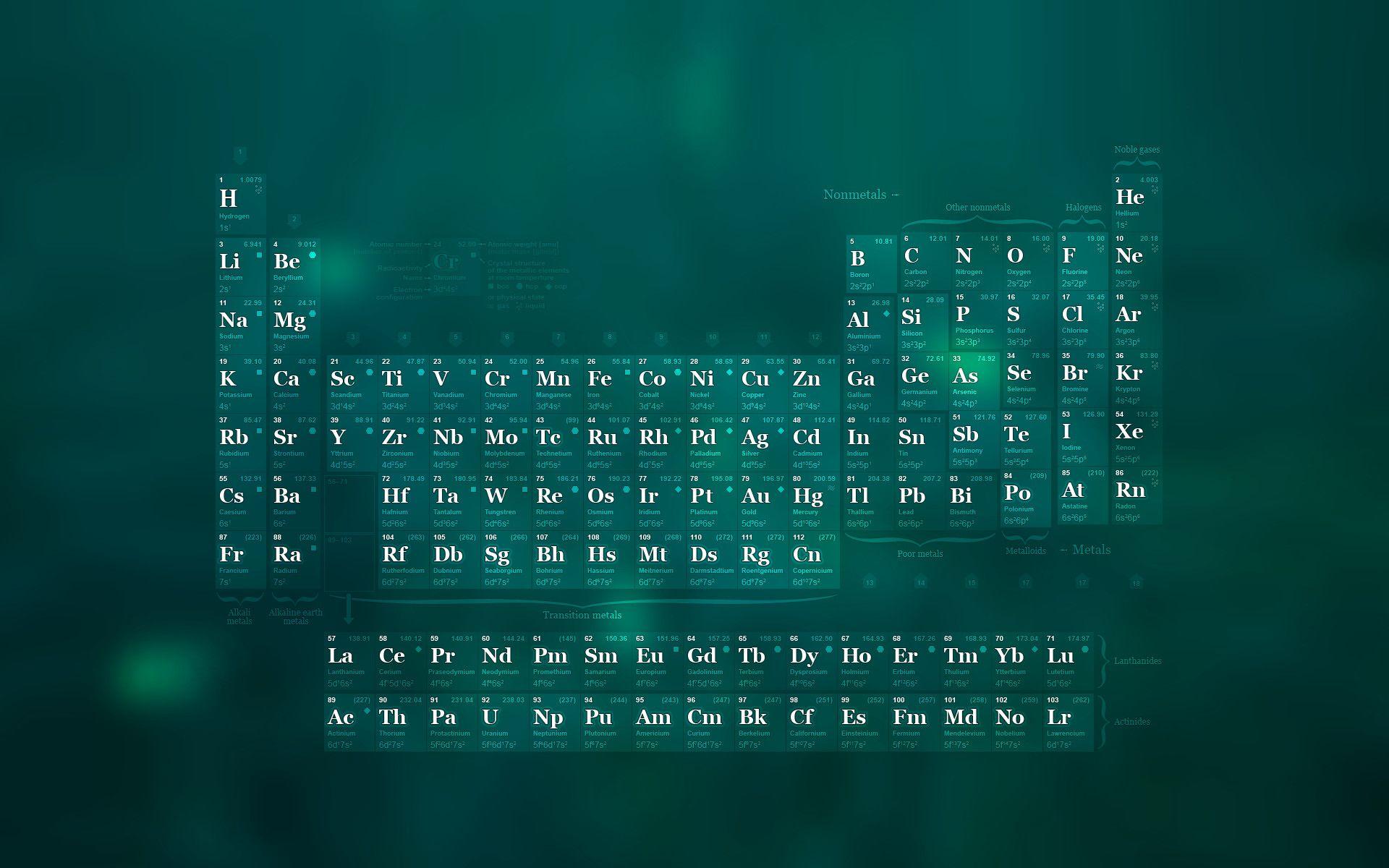Screen dimensions: 1389x868
Task: Click the hcp diamond indicator on Beryllium
Action: pyautogui.click(x=313, y=255)
